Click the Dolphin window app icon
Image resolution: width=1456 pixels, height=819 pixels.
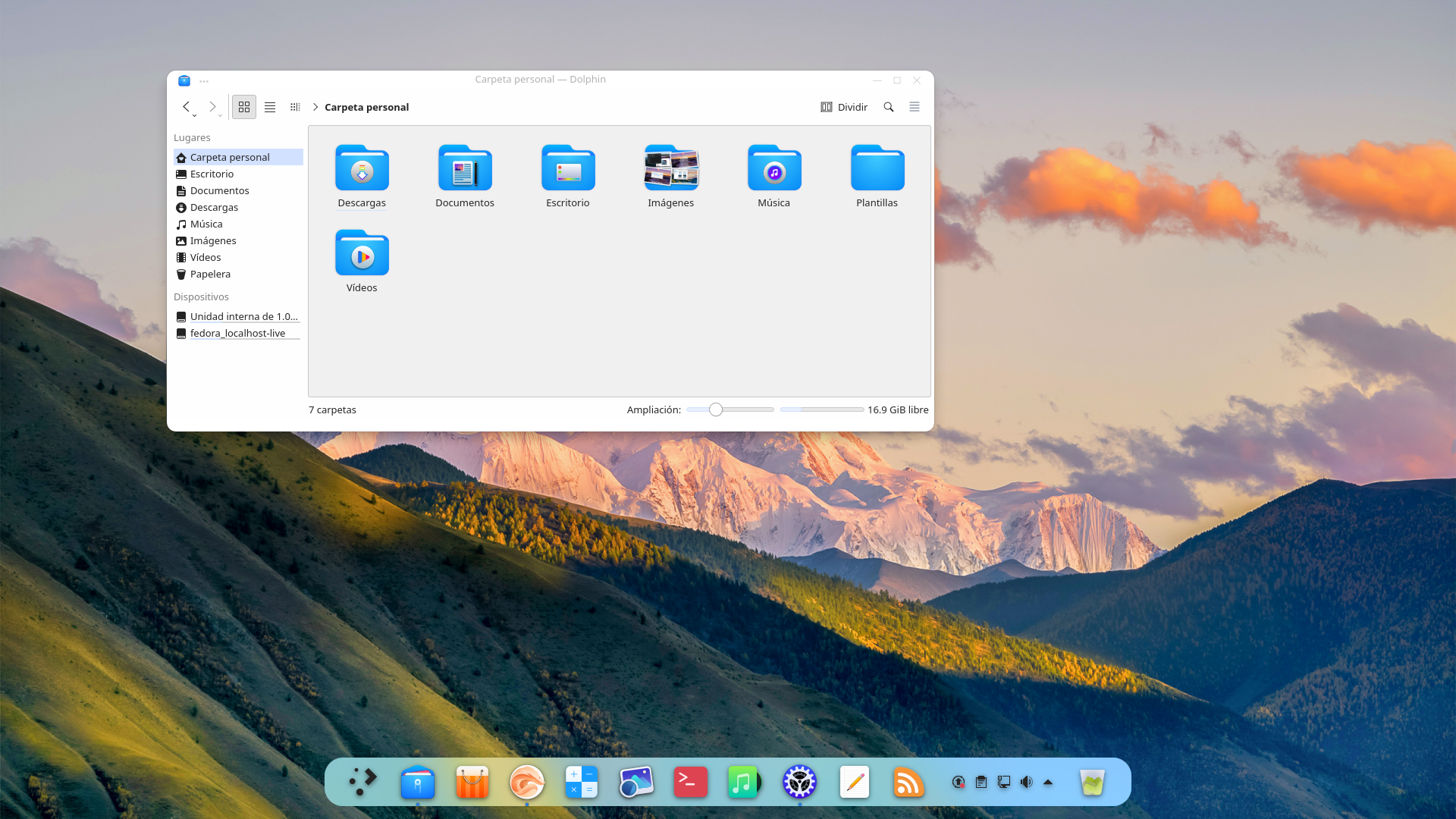coord(184,80)
